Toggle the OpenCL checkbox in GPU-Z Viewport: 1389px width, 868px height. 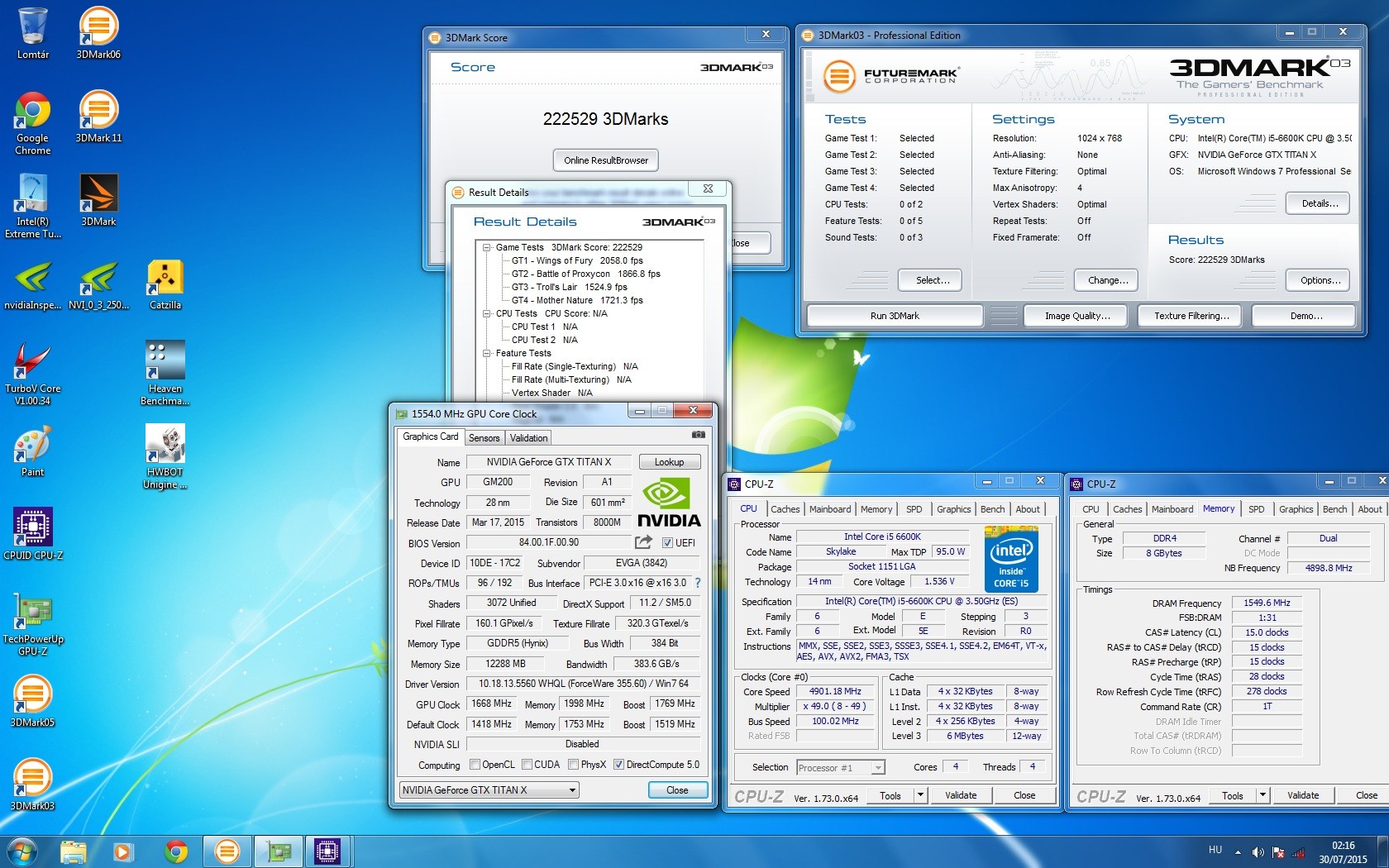(x=475, y=765)
